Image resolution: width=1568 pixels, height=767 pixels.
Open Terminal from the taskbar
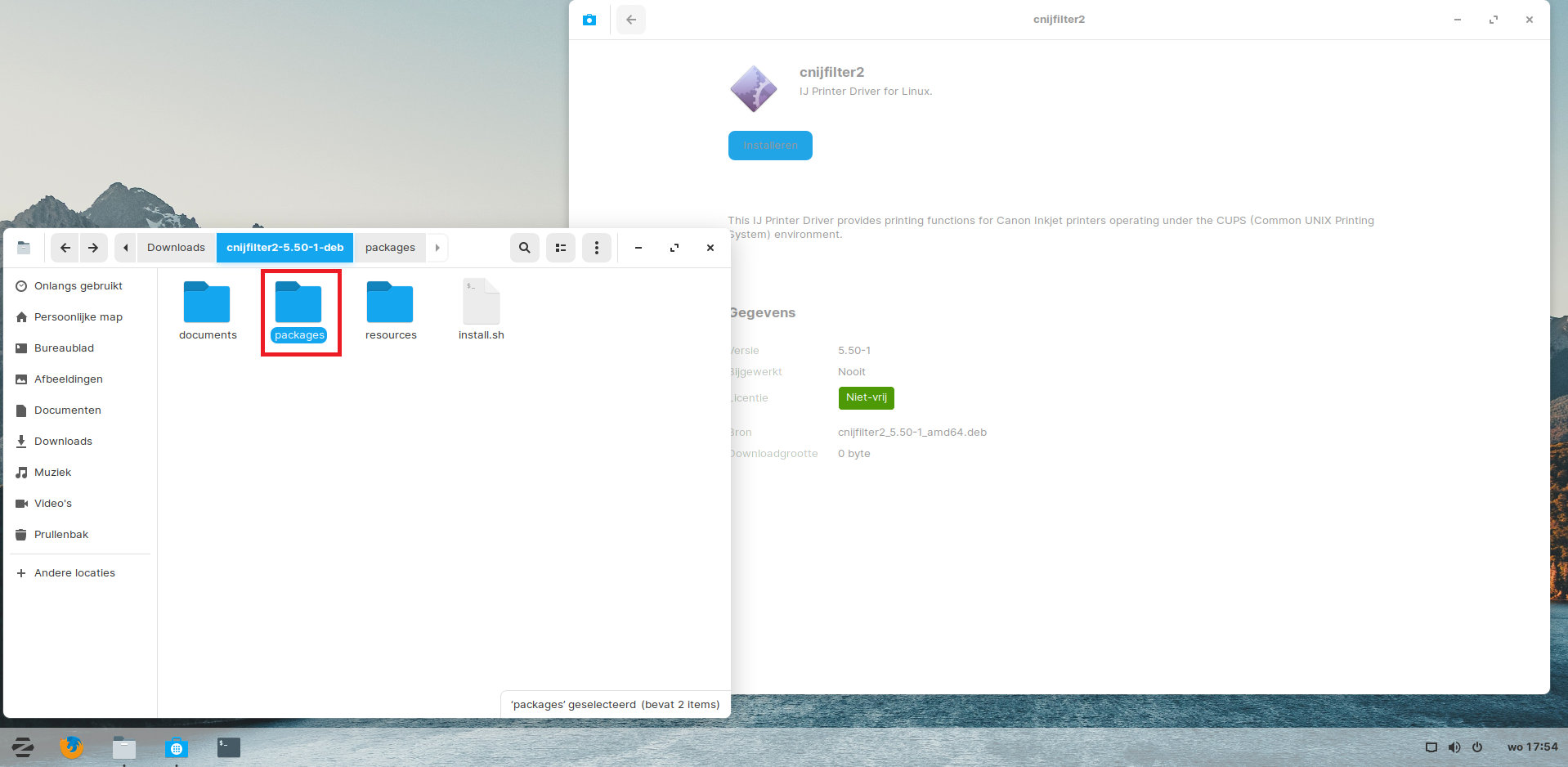[229, 747]
